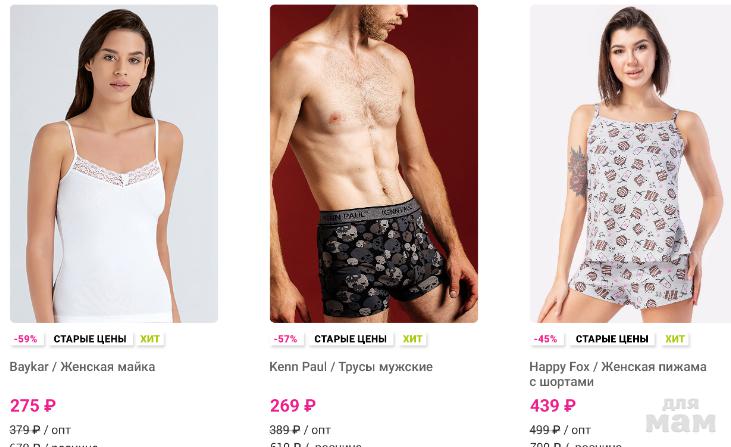Open the Kenn Paul boxer briefs photo

point(374,164)
